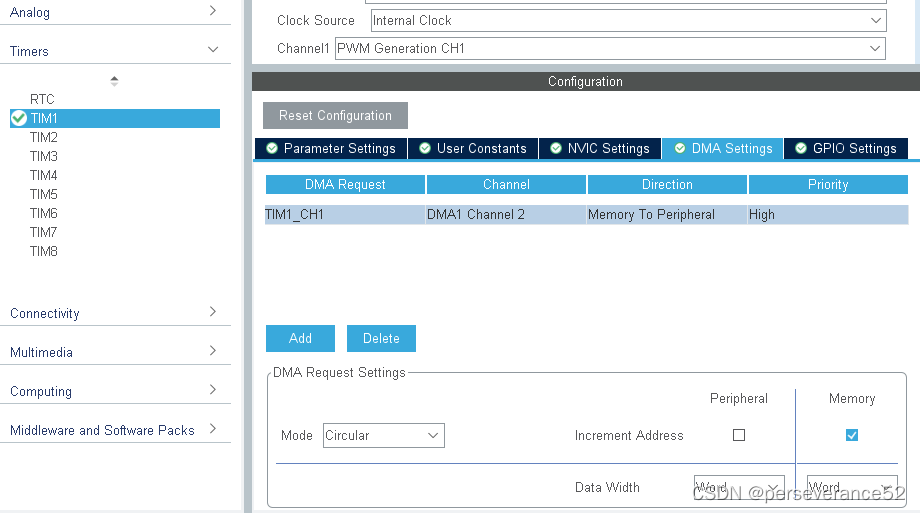
Task: Expand Middleware and Software Packs category
Action: coord(213,428)
